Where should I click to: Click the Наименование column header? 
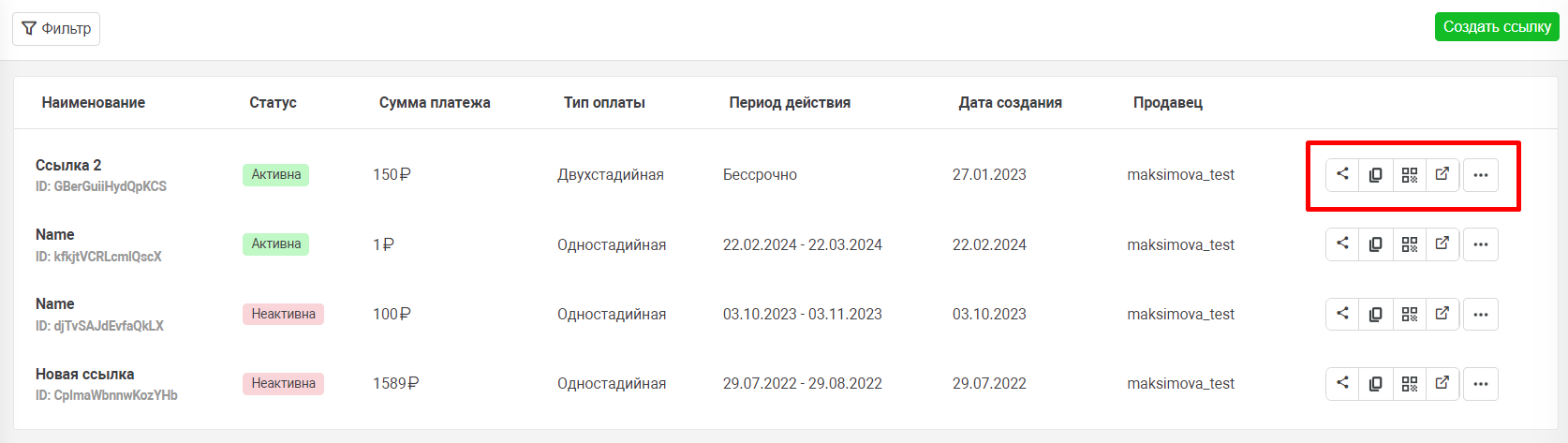(x=94, y=102)
